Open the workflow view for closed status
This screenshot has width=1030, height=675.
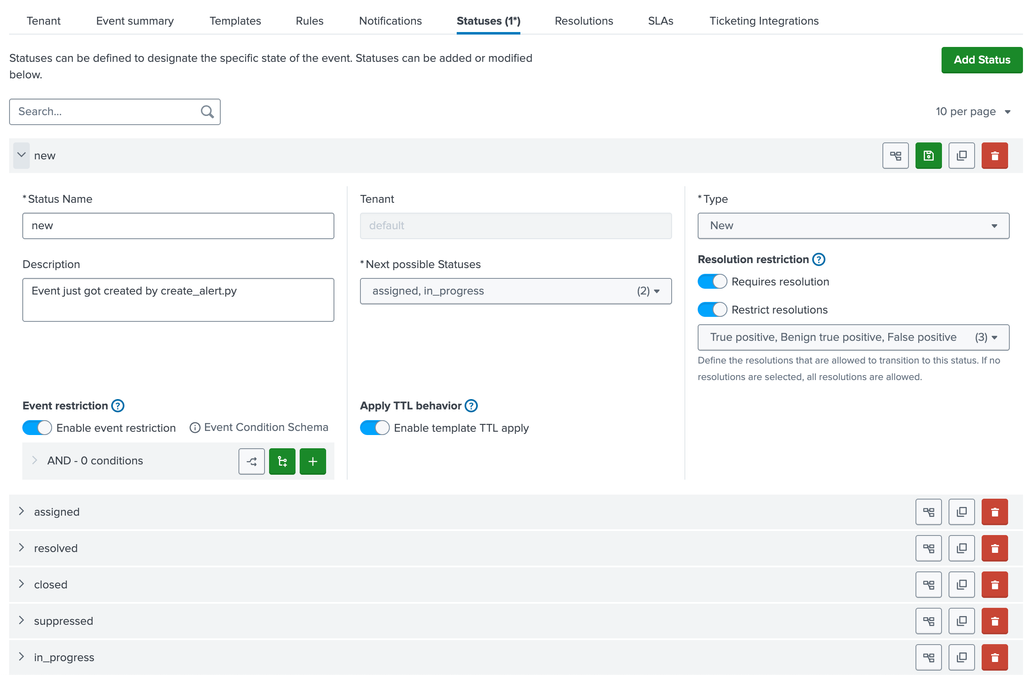point(928,584)
